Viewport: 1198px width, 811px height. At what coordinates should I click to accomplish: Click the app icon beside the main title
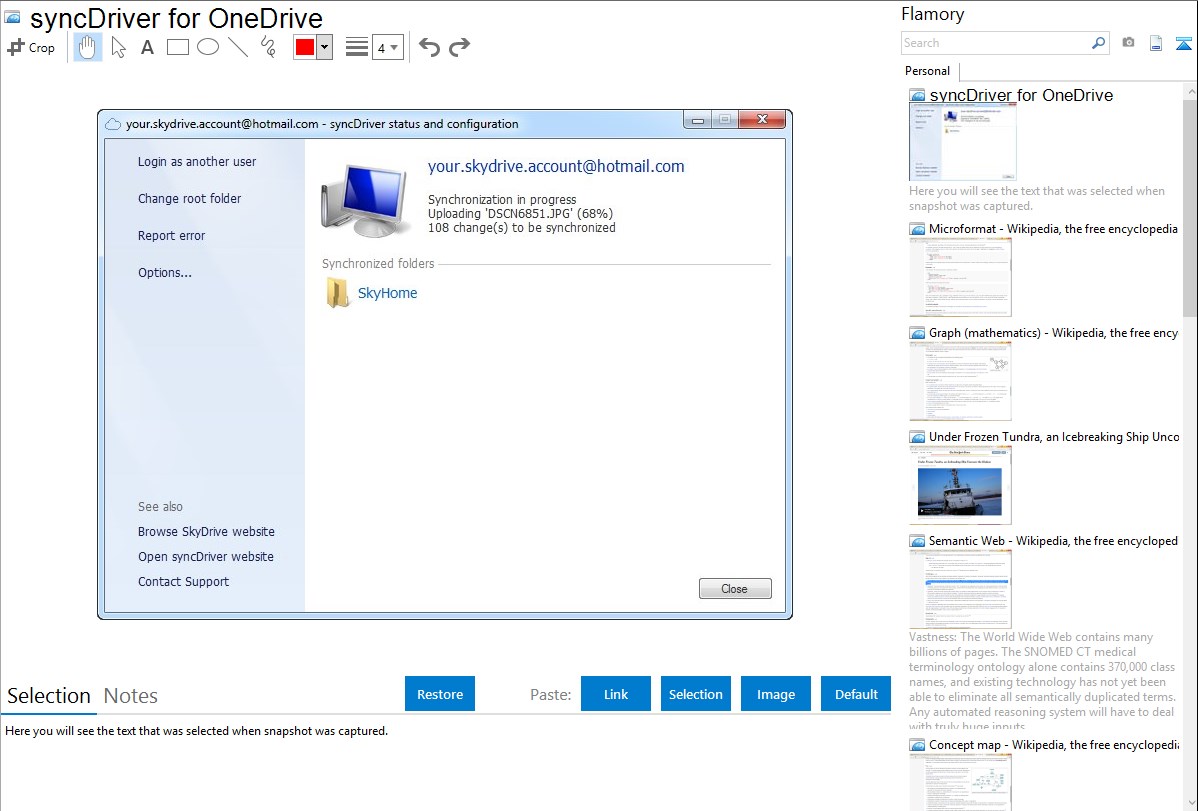12,17
